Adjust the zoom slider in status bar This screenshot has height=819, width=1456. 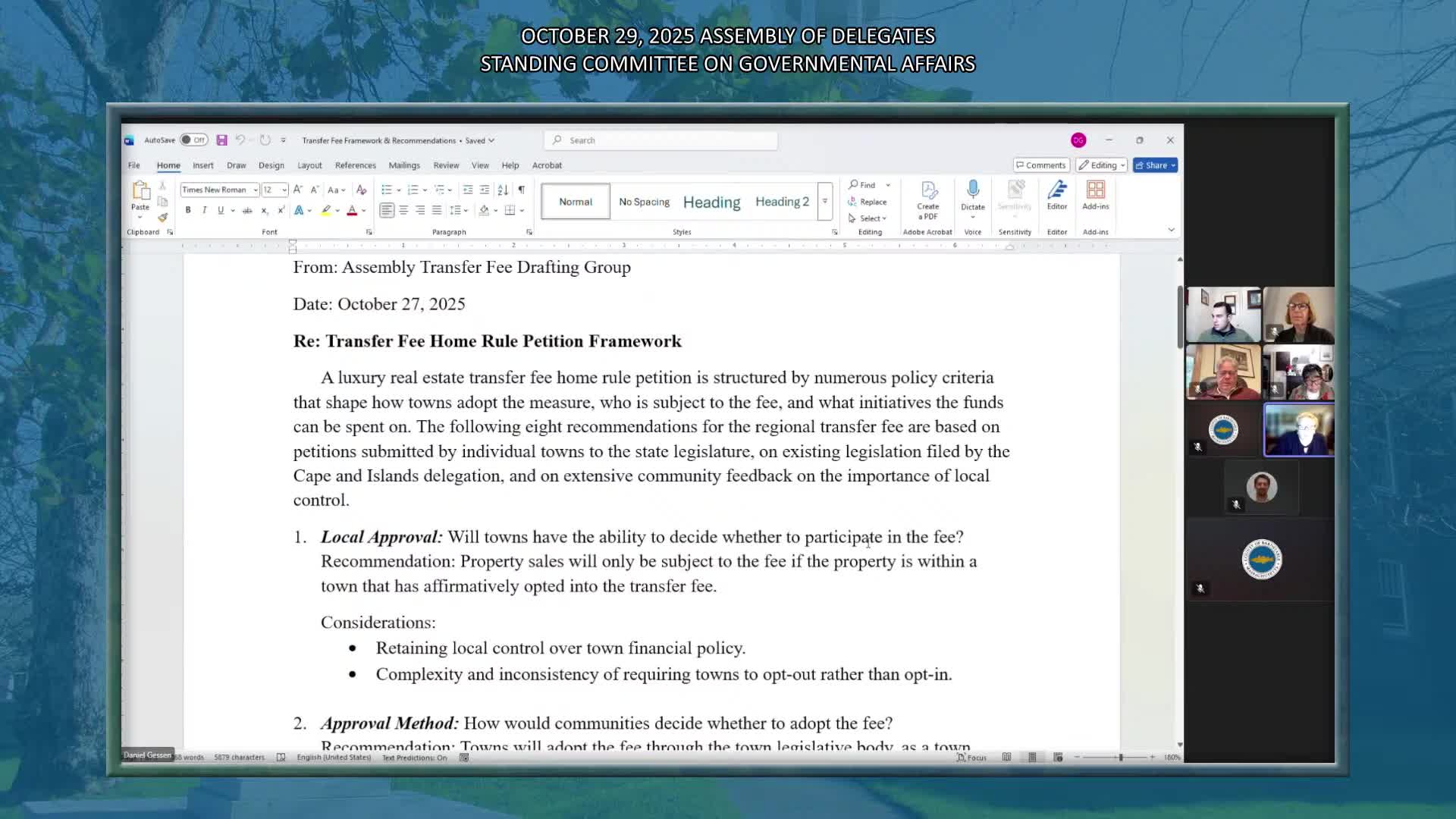[1120, 757]
